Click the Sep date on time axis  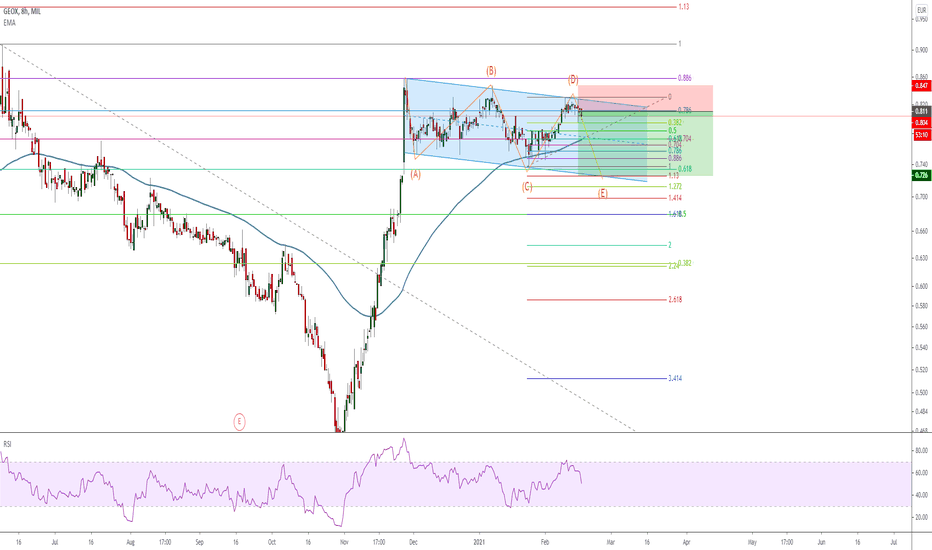200,542
